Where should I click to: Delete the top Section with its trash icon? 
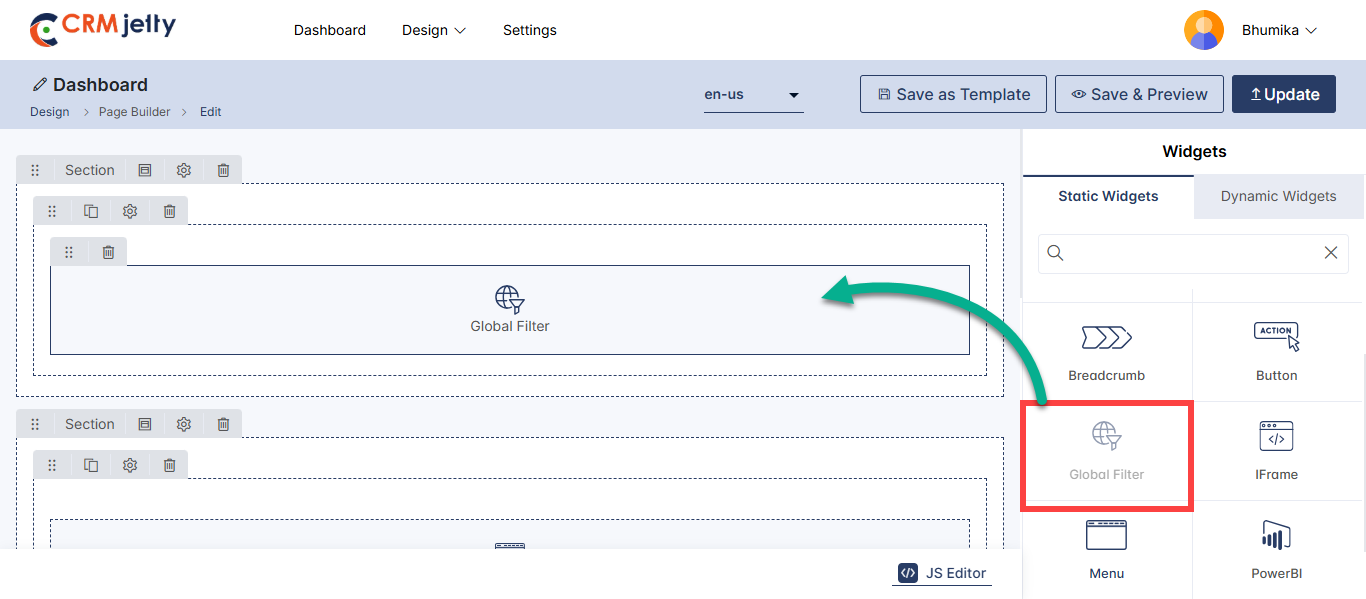[x=223, y=170]
